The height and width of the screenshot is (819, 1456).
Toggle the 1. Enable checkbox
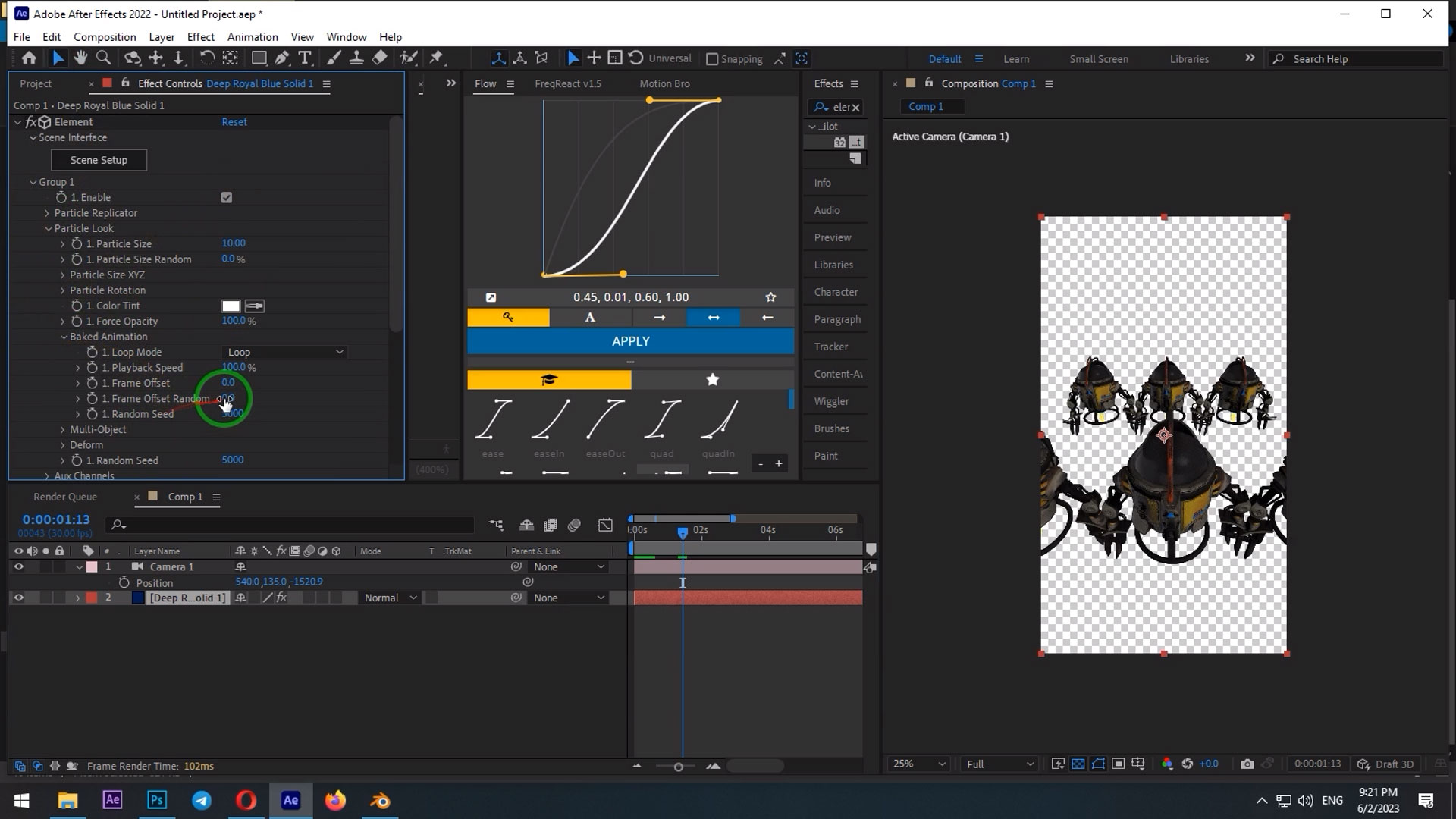click(226, 197)
